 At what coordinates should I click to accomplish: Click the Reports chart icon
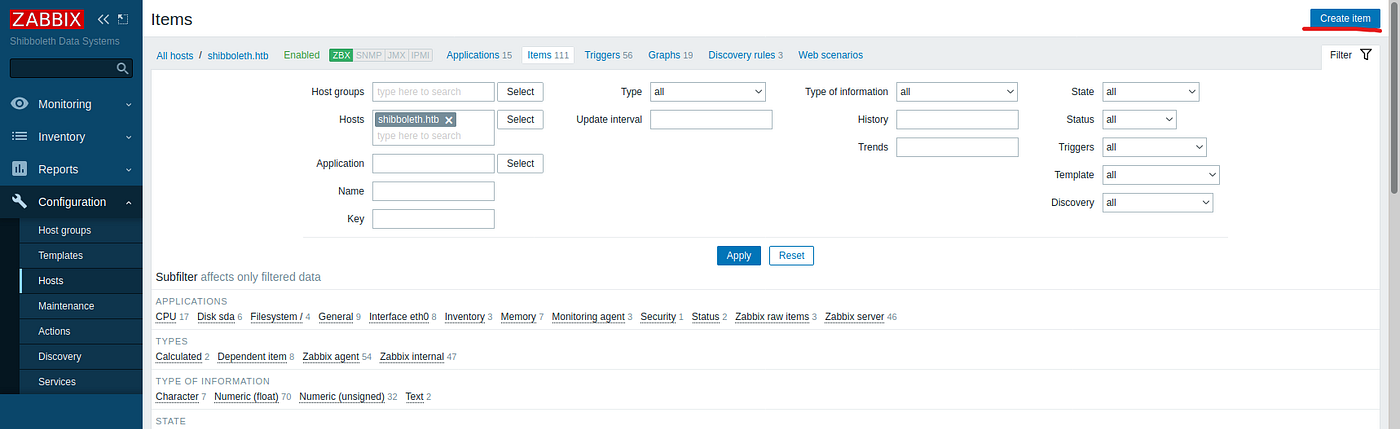pyautogui.click(x=19, y=169)
